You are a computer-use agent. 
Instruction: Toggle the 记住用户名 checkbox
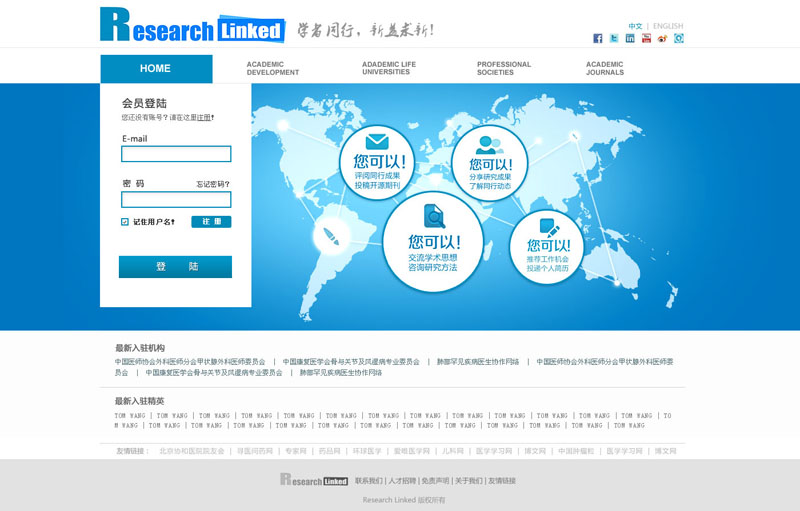pyautogui.click(x=124, y=221)
